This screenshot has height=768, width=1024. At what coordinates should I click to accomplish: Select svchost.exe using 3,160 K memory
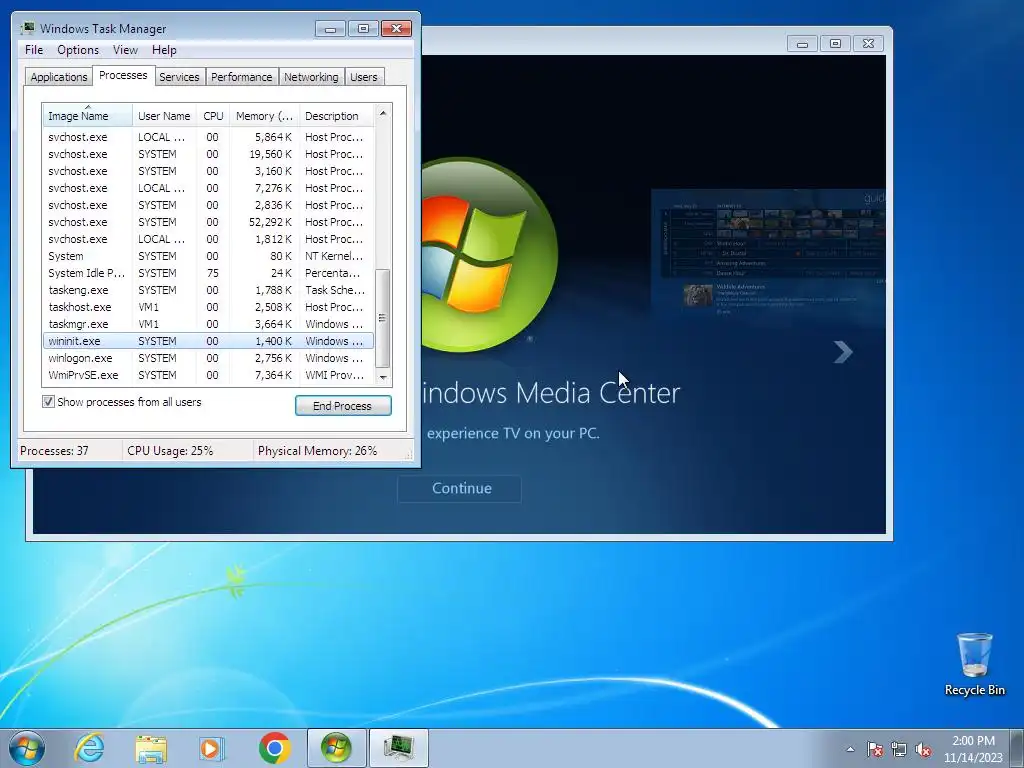pos(208,171)
